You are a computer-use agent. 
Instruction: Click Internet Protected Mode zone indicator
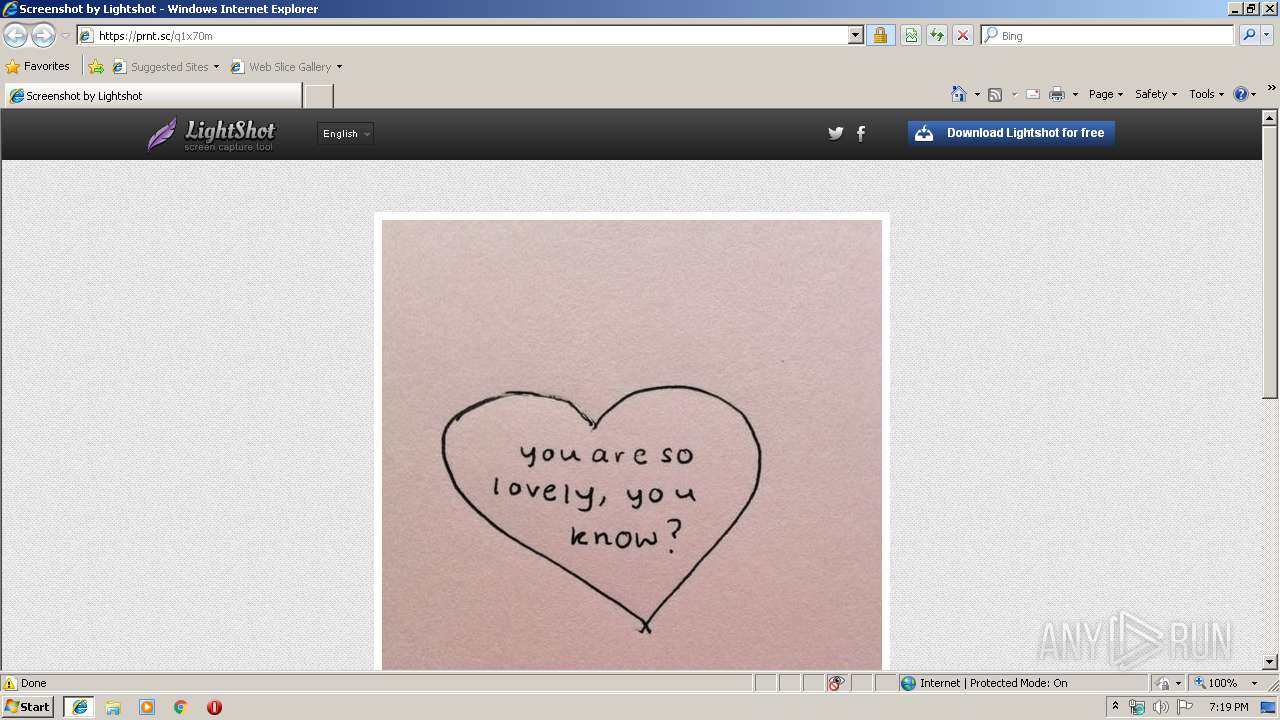[984, 683]
